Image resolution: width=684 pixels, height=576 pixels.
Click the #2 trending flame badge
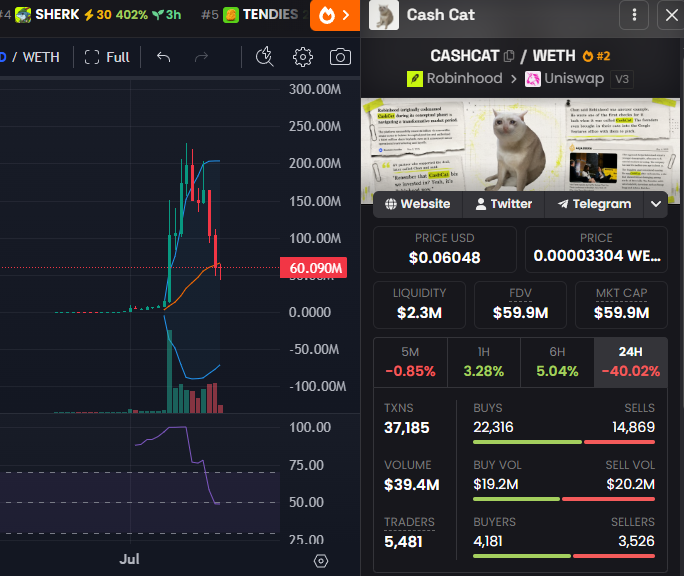tap(596, 56)
